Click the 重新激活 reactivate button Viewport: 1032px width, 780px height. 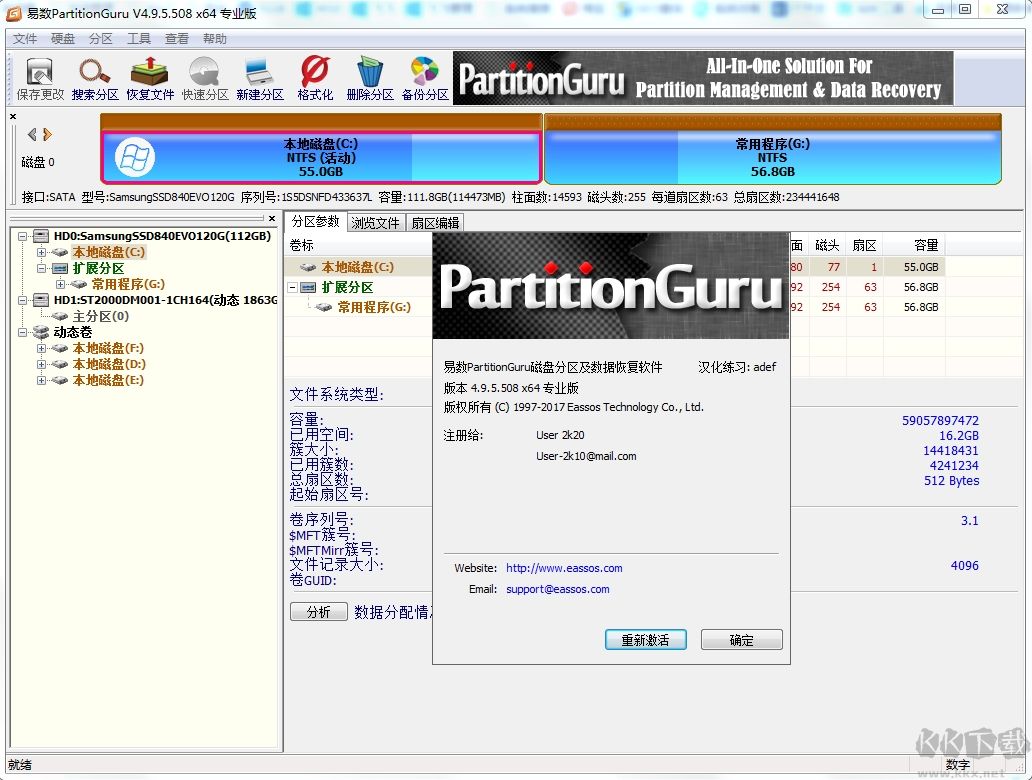[x=645, y=639]
